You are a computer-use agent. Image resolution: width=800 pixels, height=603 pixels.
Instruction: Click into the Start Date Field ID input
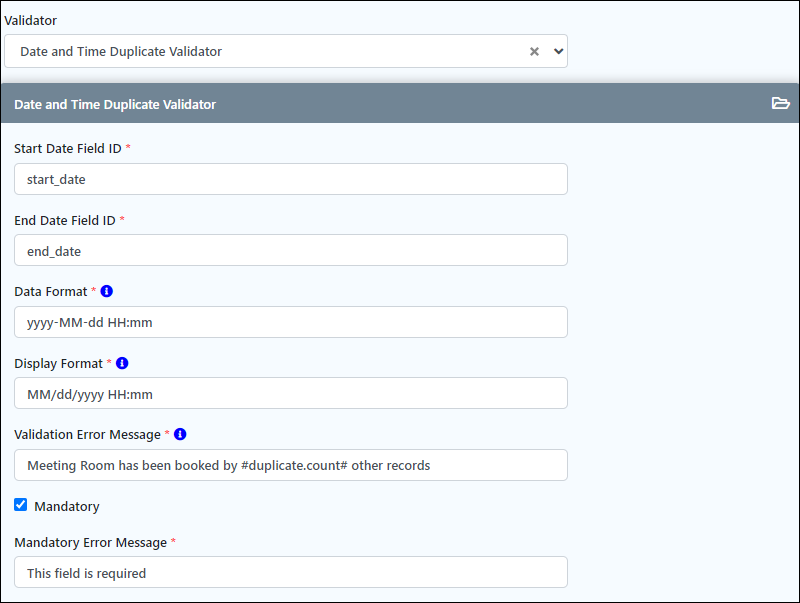(x=291, y=179)
